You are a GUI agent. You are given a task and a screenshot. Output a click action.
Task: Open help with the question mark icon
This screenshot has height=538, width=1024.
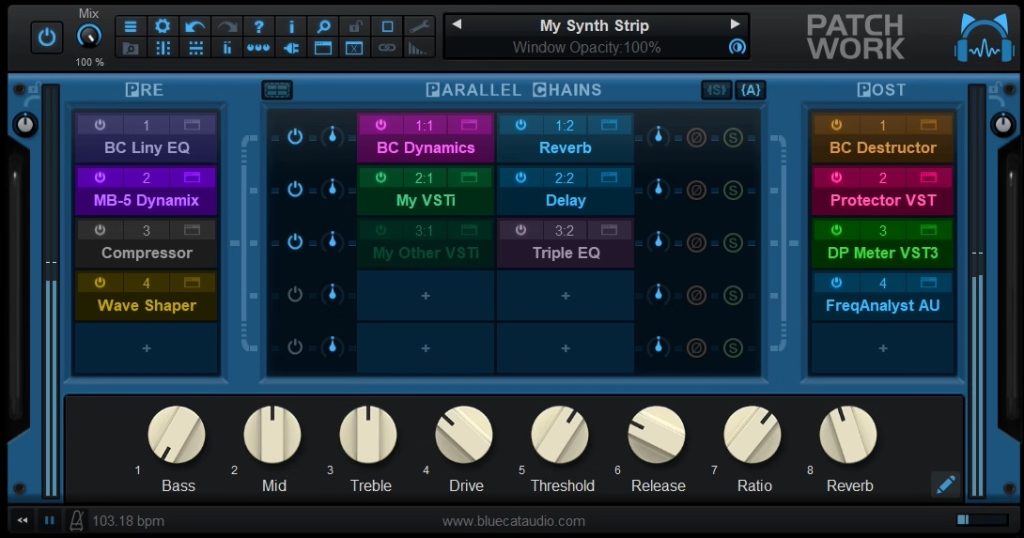pyautogui.click(x=258, y=26)
